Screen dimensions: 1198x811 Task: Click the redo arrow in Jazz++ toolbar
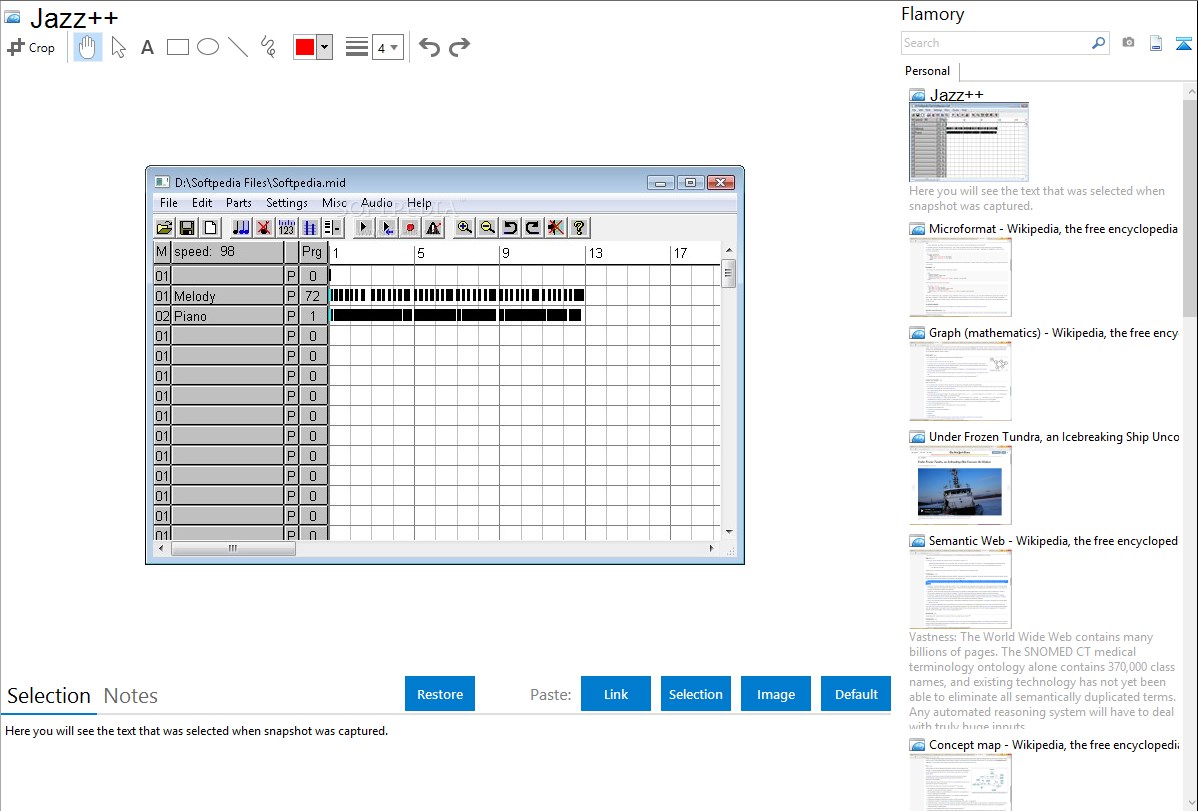(x=533, y=228)
